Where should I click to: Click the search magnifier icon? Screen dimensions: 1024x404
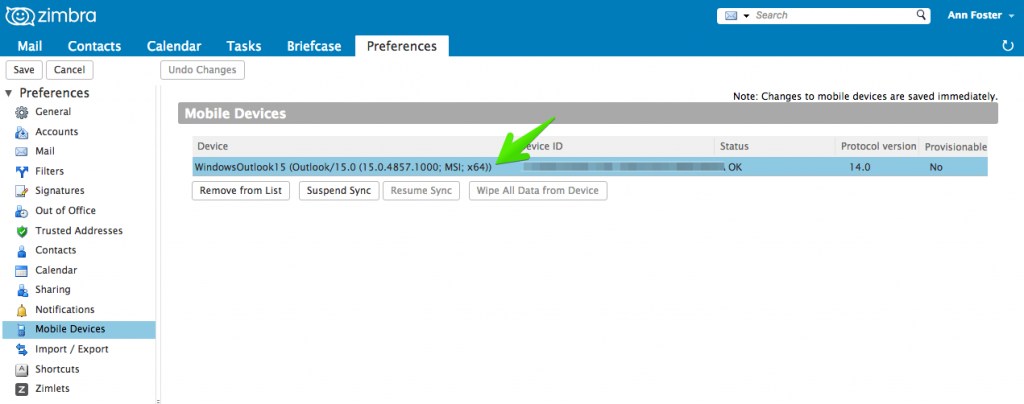click(921, 14)
